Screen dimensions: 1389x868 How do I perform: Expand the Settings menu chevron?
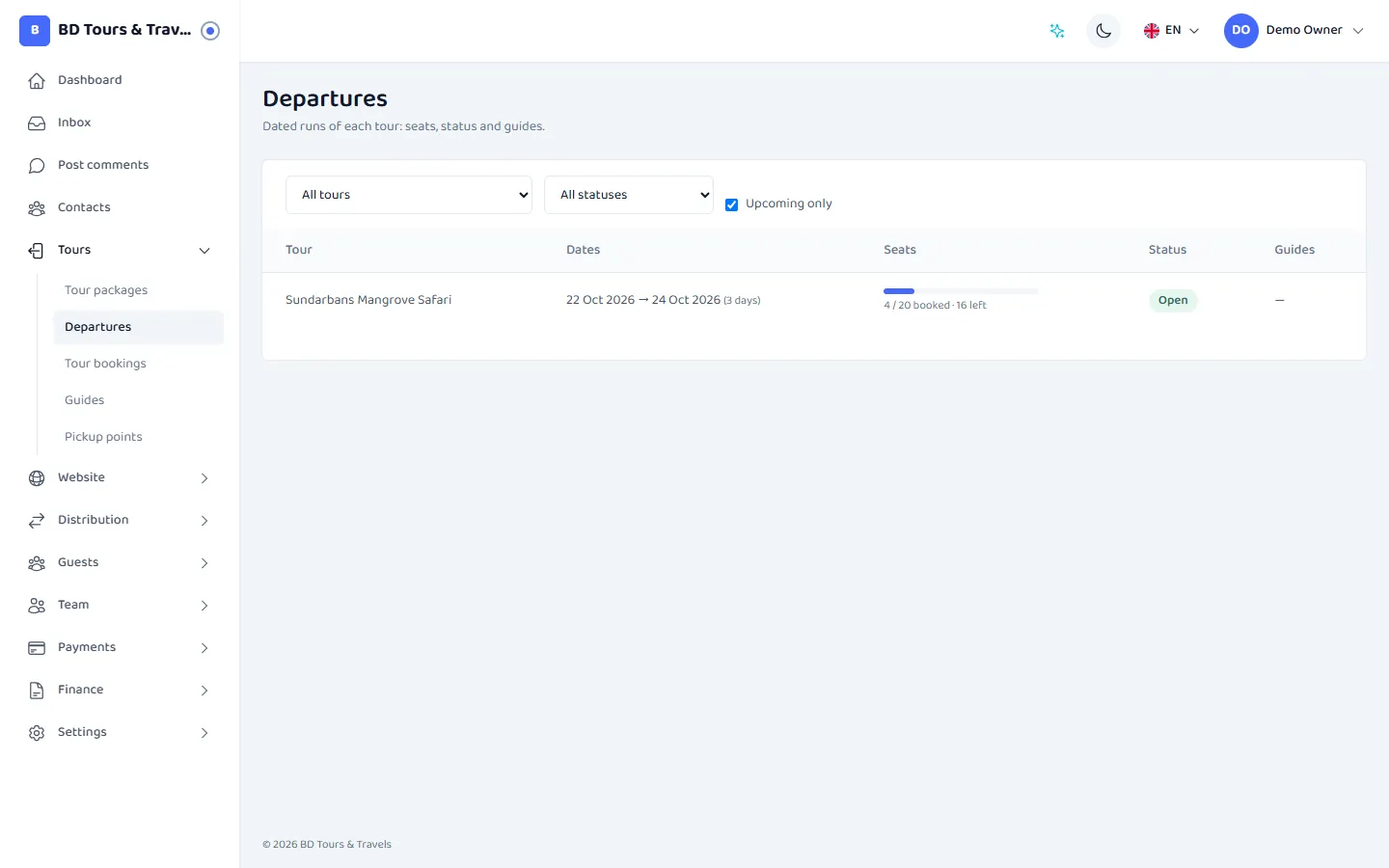point(204,733)
